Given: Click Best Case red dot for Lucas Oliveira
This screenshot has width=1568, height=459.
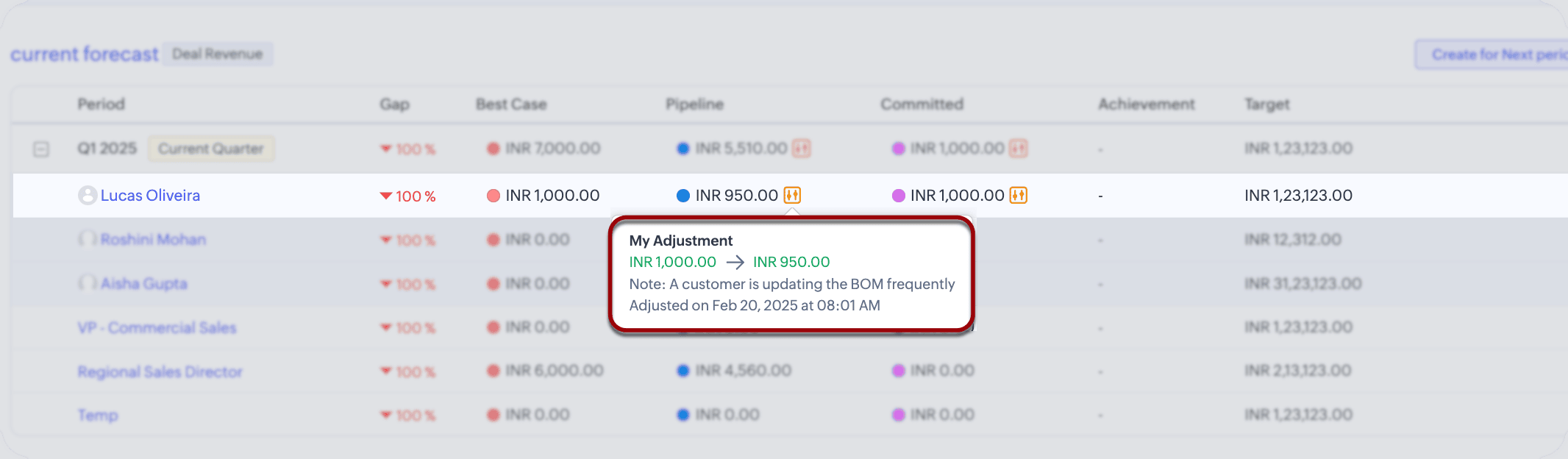Looking at the screenshot, I should [493, 196].
